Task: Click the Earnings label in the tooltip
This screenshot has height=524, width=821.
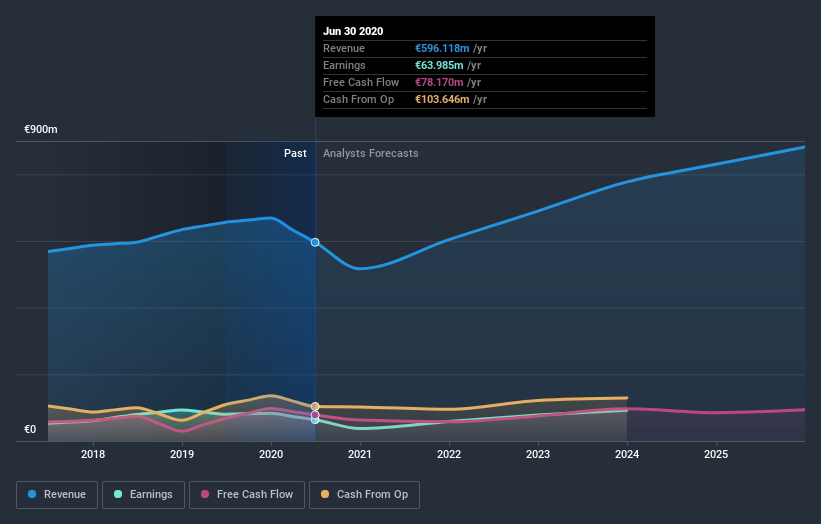Action: (344, 65)
